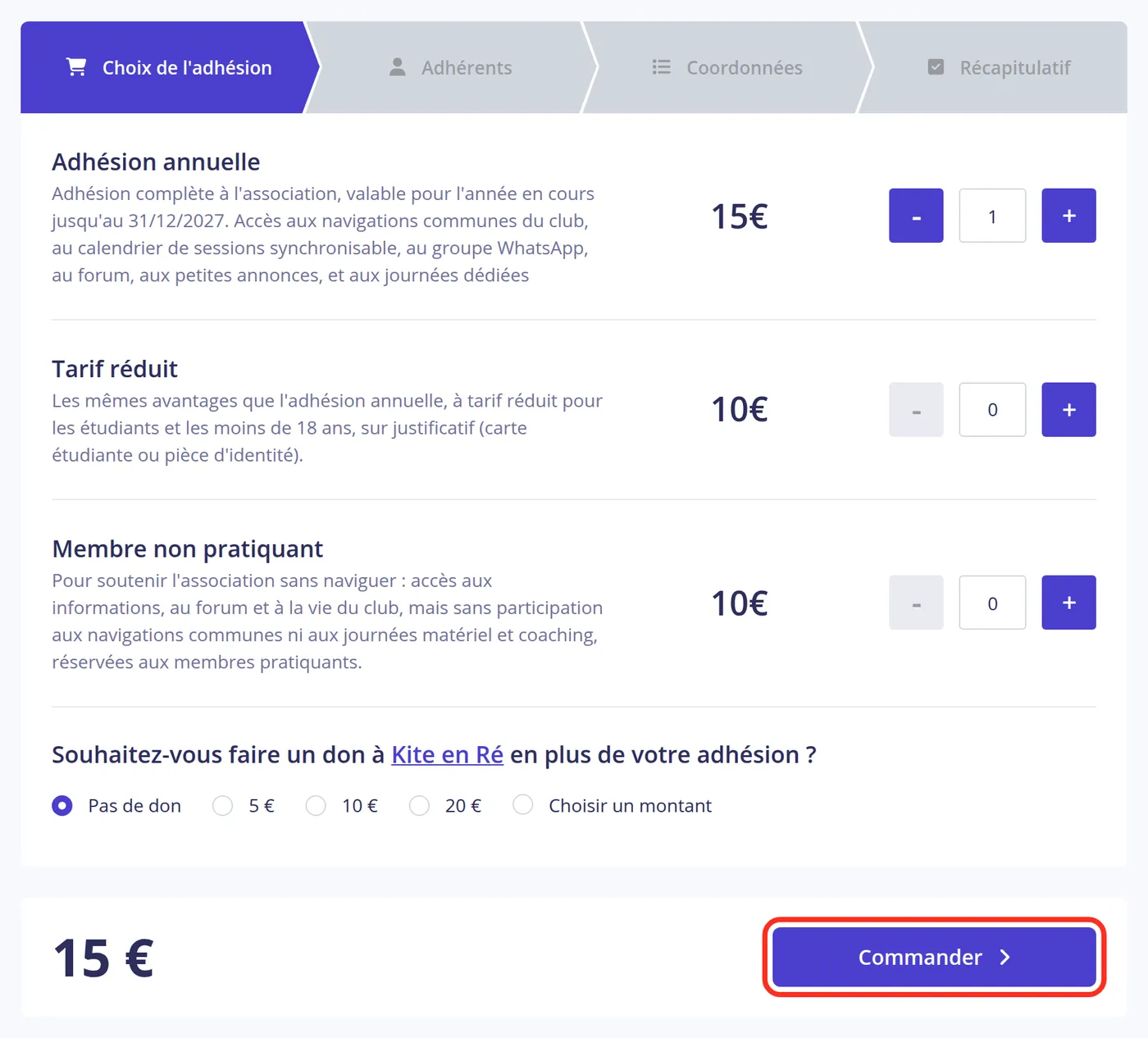This screenshot has width=1148, height=1038.
Task: Add one Tarif réduit membership
Action: pyautogui.click(x=1068, y=410)
